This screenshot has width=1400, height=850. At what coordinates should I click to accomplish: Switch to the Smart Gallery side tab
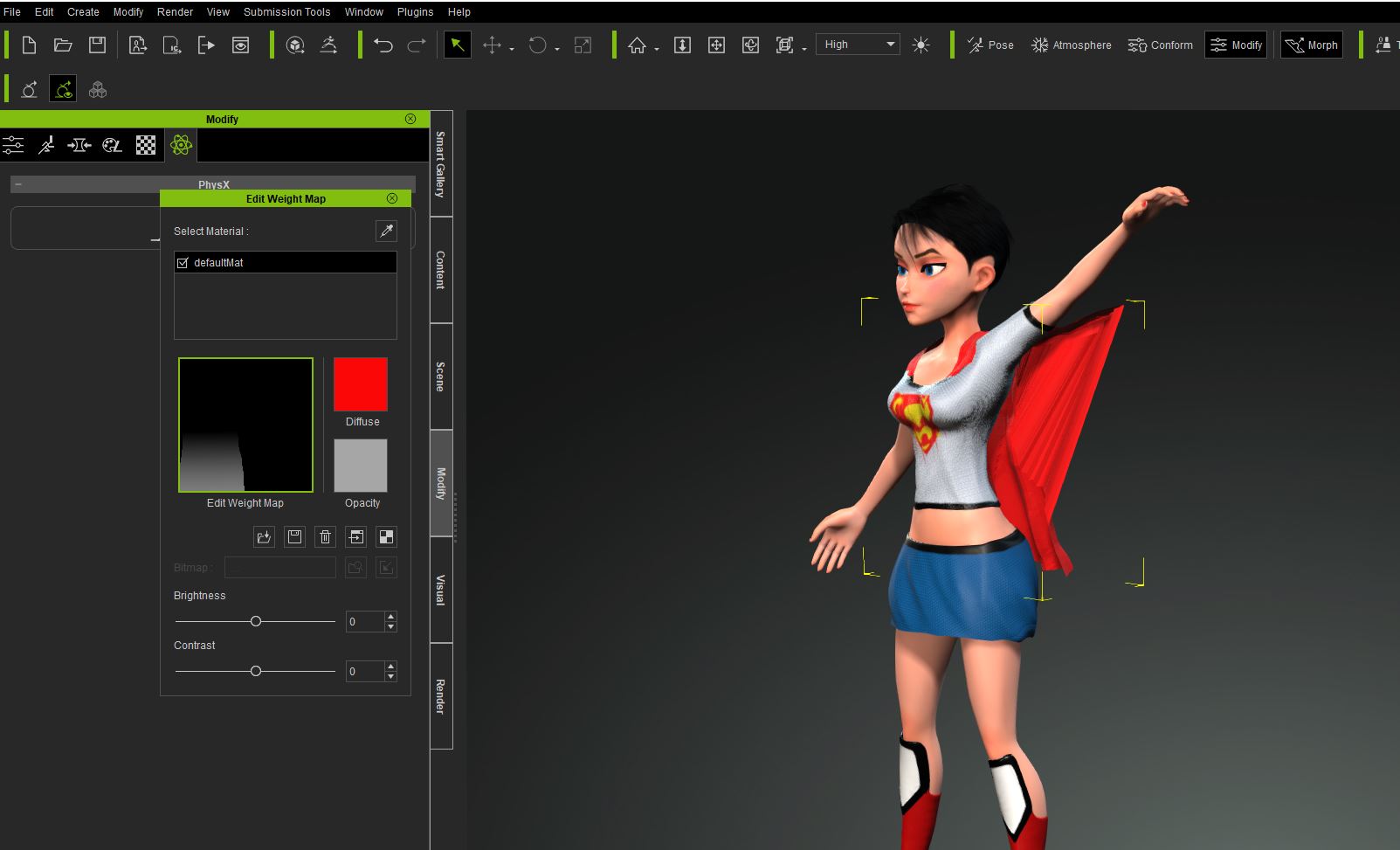441,163
